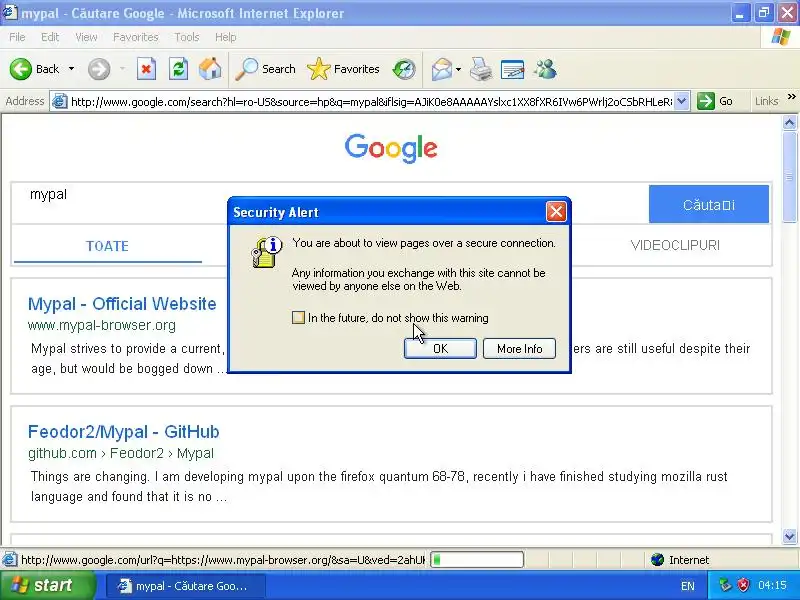Click the Refresh page icon

pos(178,69)
